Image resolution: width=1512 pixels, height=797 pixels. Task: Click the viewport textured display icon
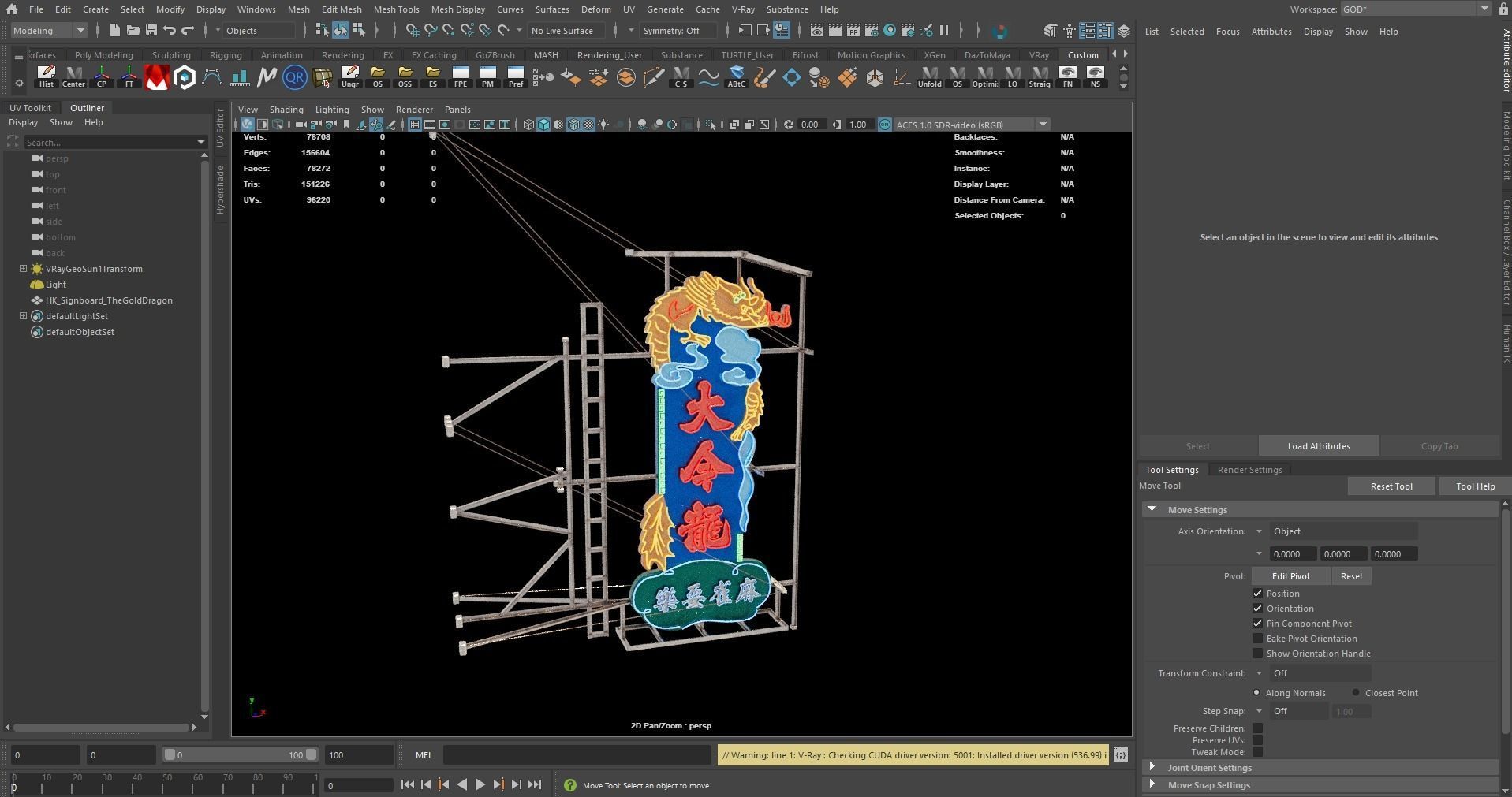tap(588, 125)
